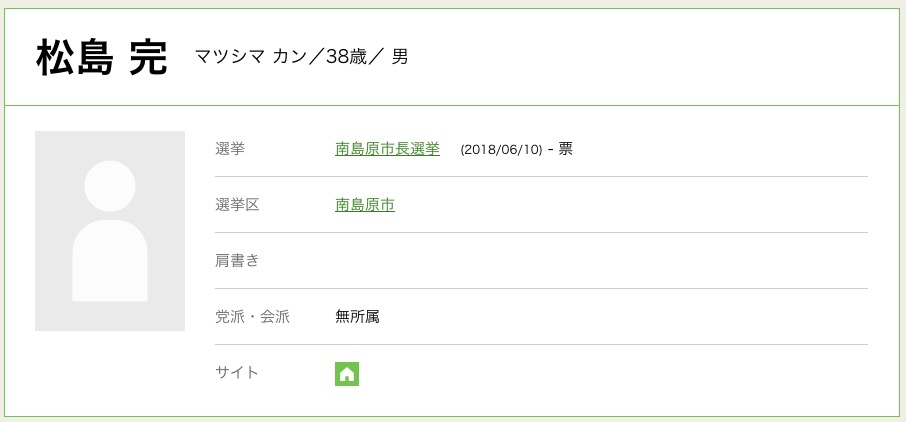
Task: Click the 男 gender text
Action: point(400,57)
